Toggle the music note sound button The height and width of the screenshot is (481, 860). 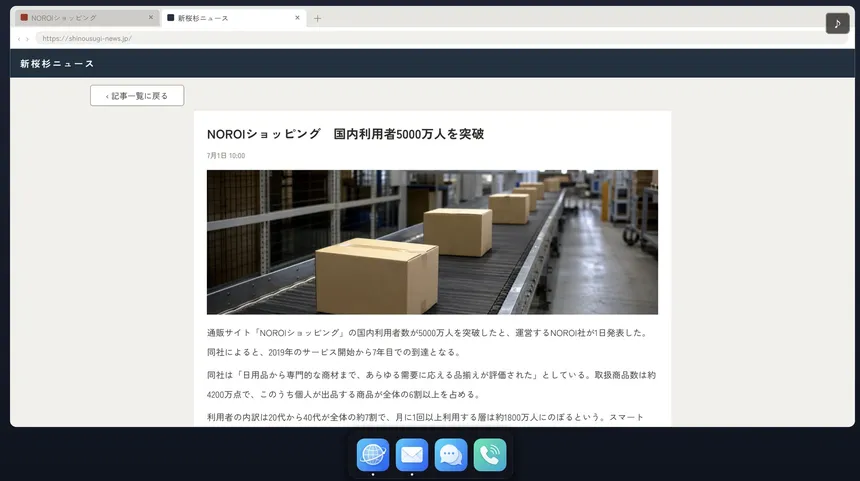[838, 24]
